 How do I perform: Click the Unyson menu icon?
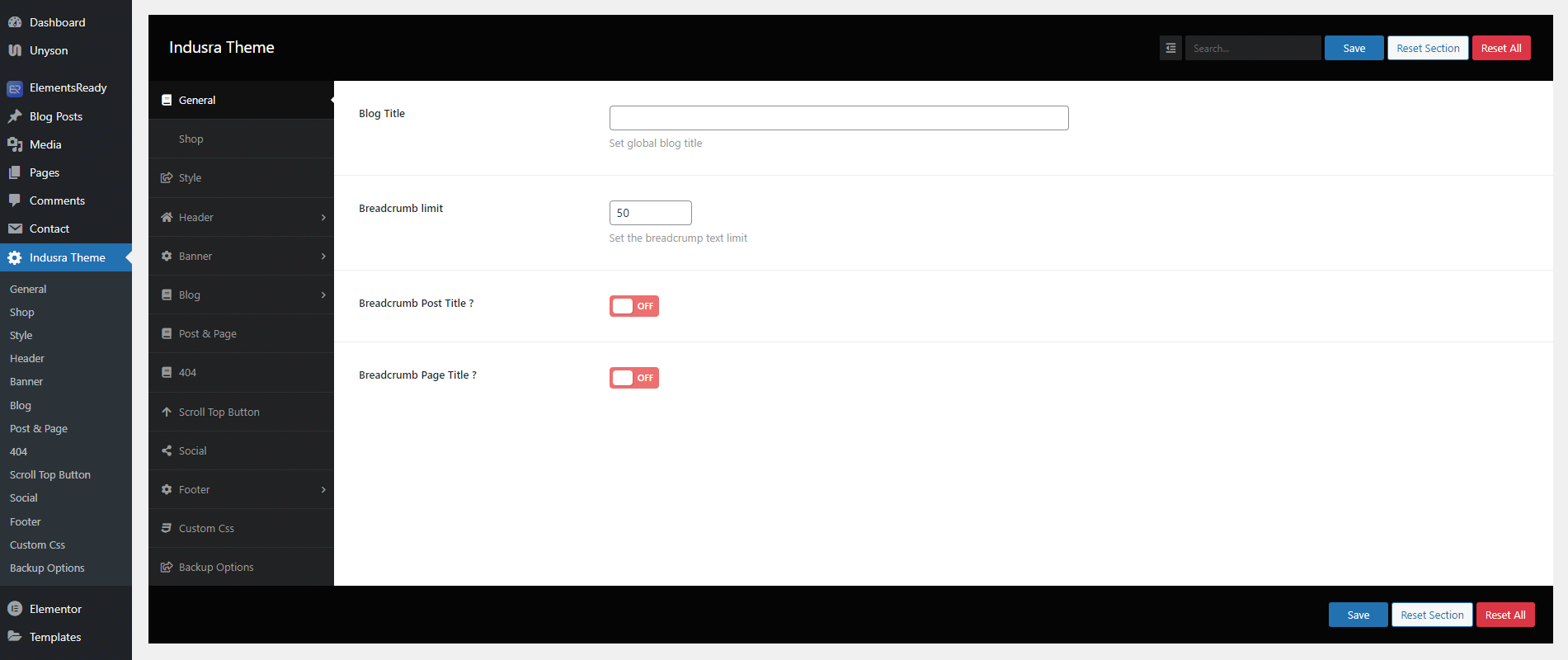tap(15, 50)
